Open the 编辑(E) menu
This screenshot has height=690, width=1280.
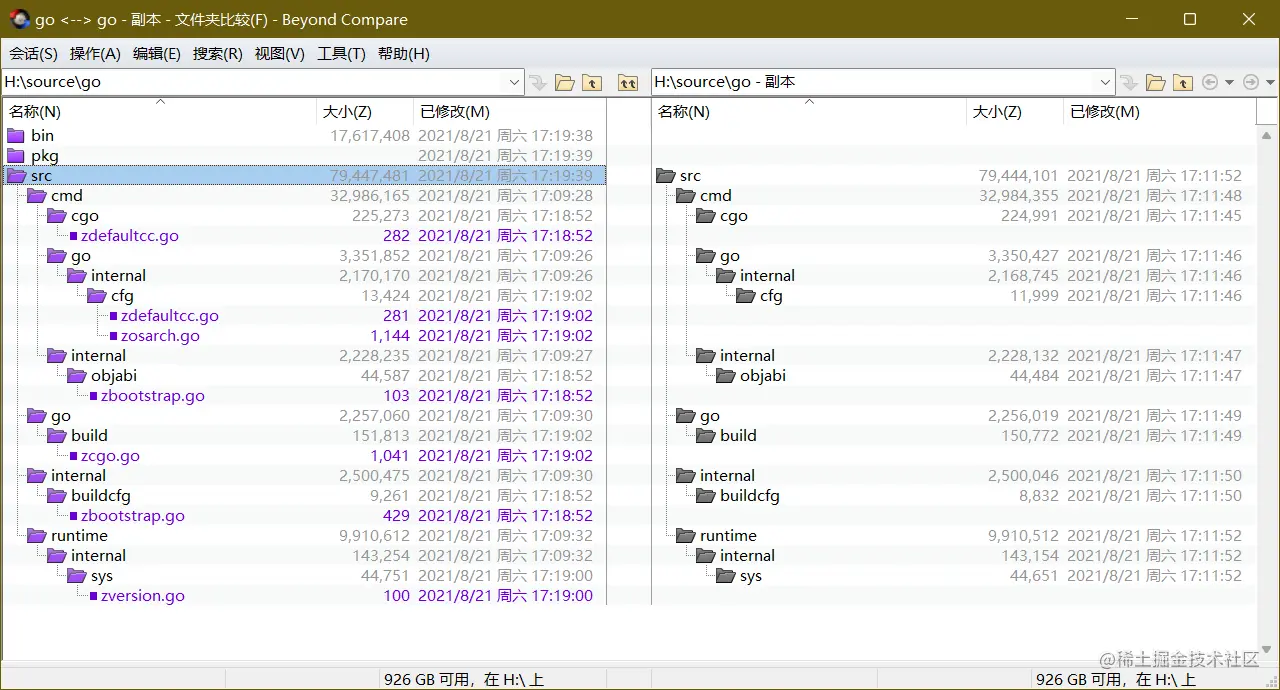(x=157, y=54)
